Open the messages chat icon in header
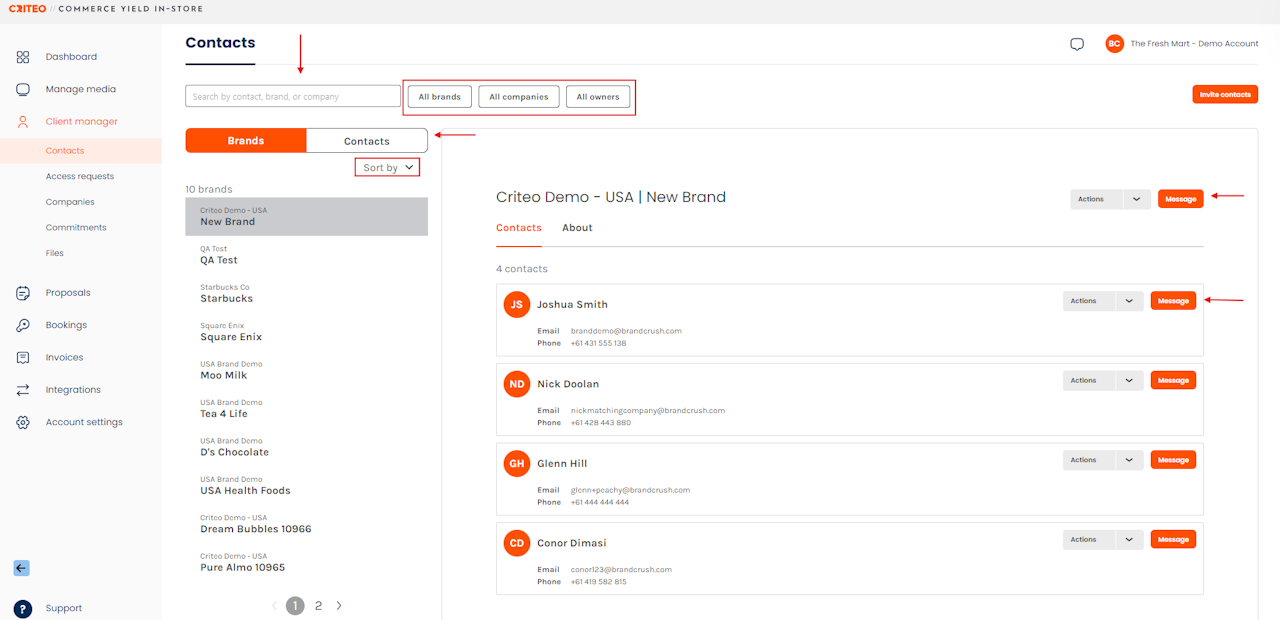 click(1077, 44)
